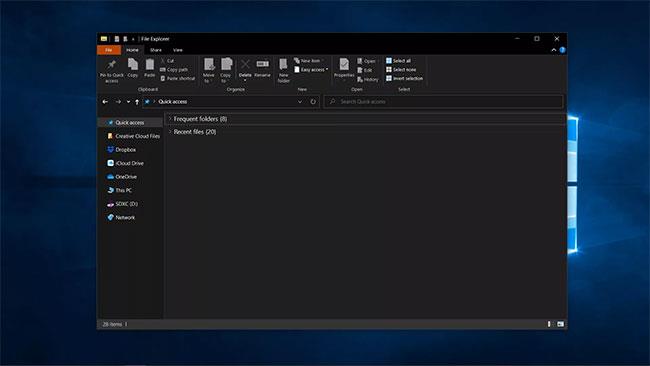Image resolution: width=650 pixels, height=366 pixels.
Task: Go forward with the Forward arrow
Action: click(x=118, y=102)
